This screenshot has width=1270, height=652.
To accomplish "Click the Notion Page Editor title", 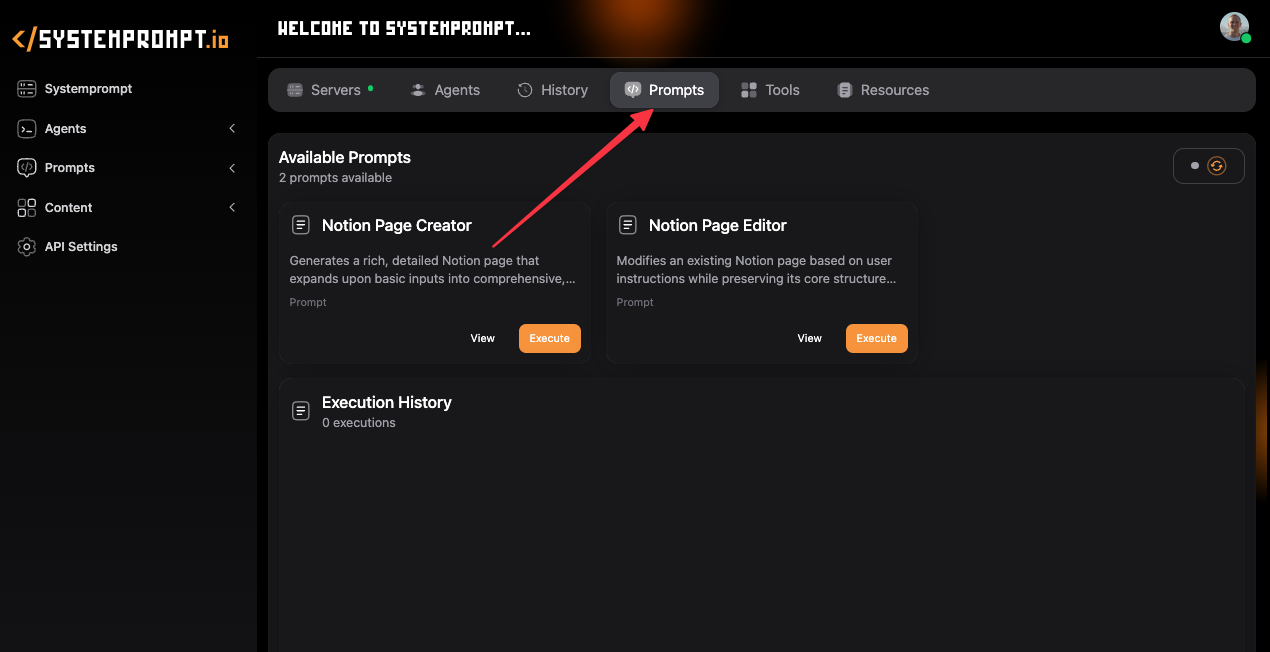I will point(718,225).
